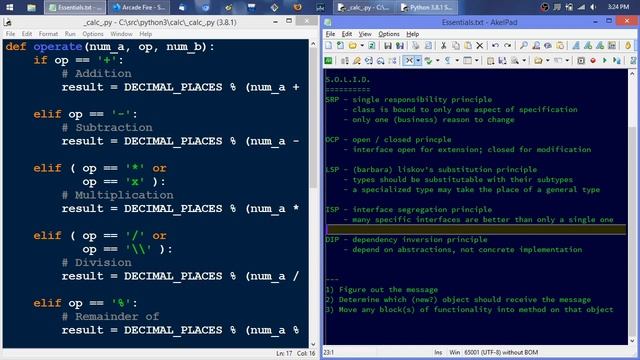Click the Save All double-floppy icon
Viewport: 640px width, 360px height.
coord(400,46)
